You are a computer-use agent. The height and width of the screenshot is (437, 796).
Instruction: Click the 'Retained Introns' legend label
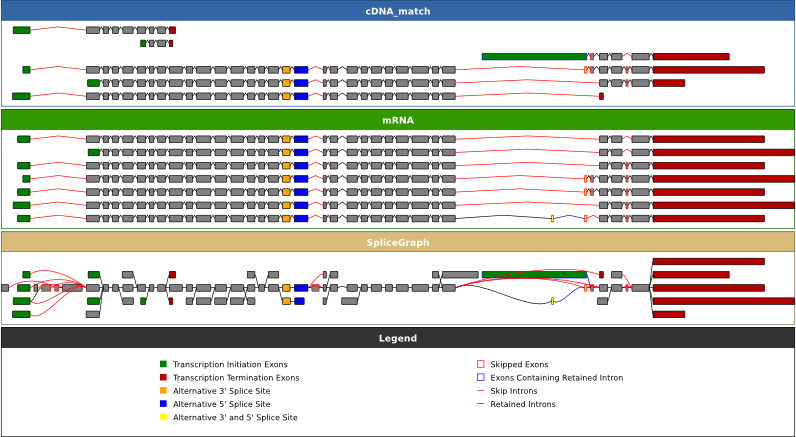tap(523, 404)
